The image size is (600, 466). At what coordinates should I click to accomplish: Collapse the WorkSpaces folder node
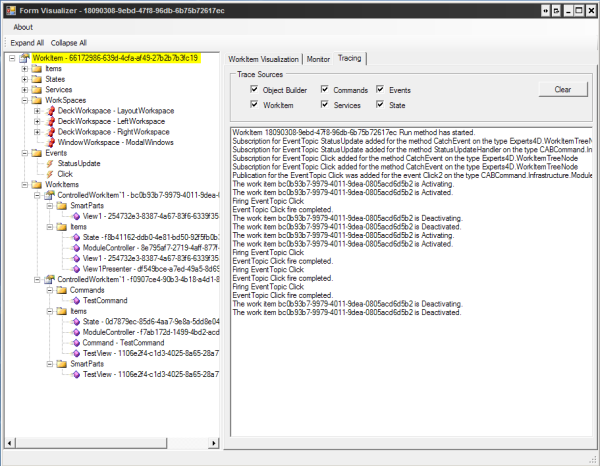[25, 100]
